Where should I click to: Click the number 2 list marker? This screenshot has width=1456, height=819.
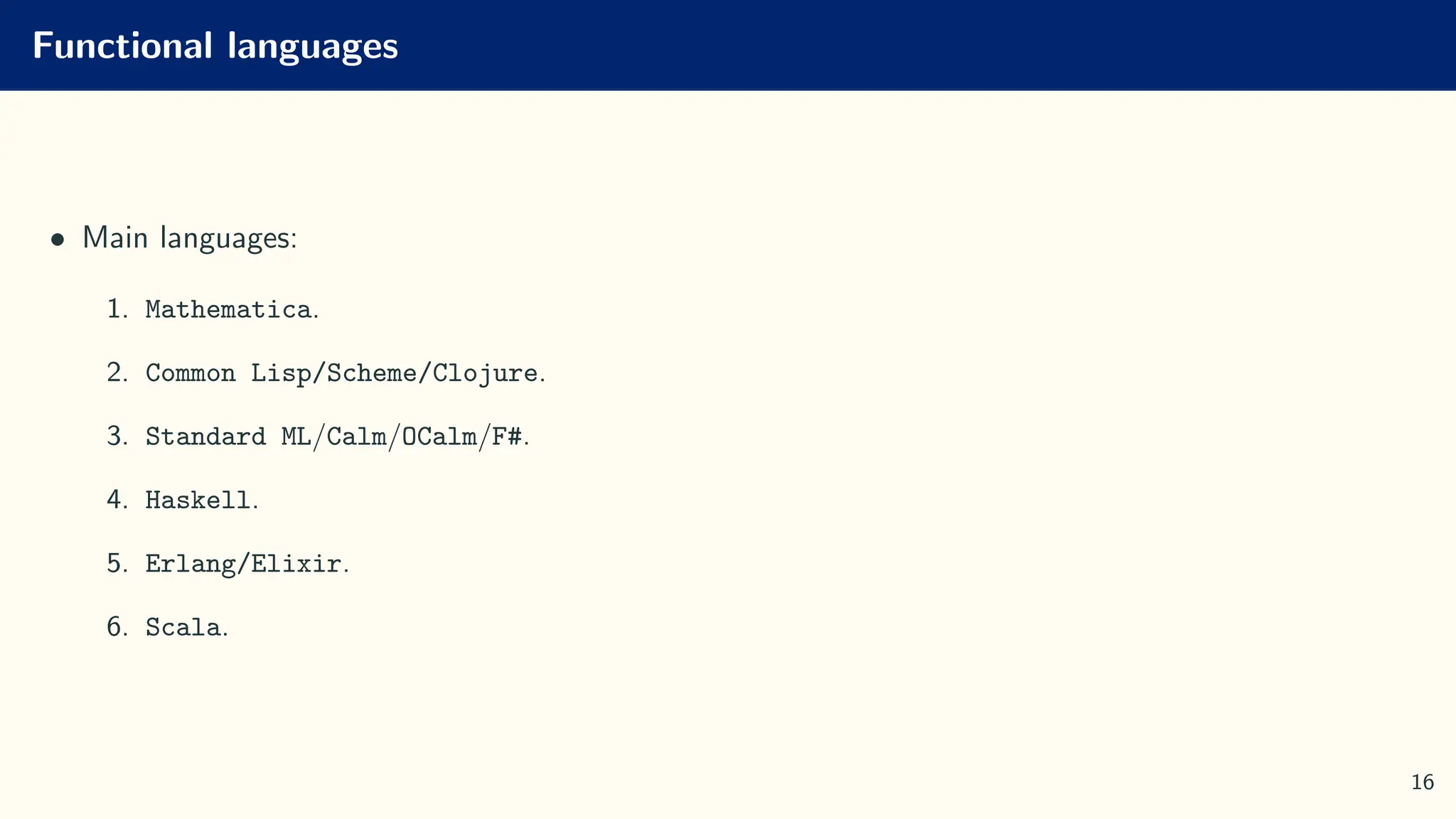[117, 373]
